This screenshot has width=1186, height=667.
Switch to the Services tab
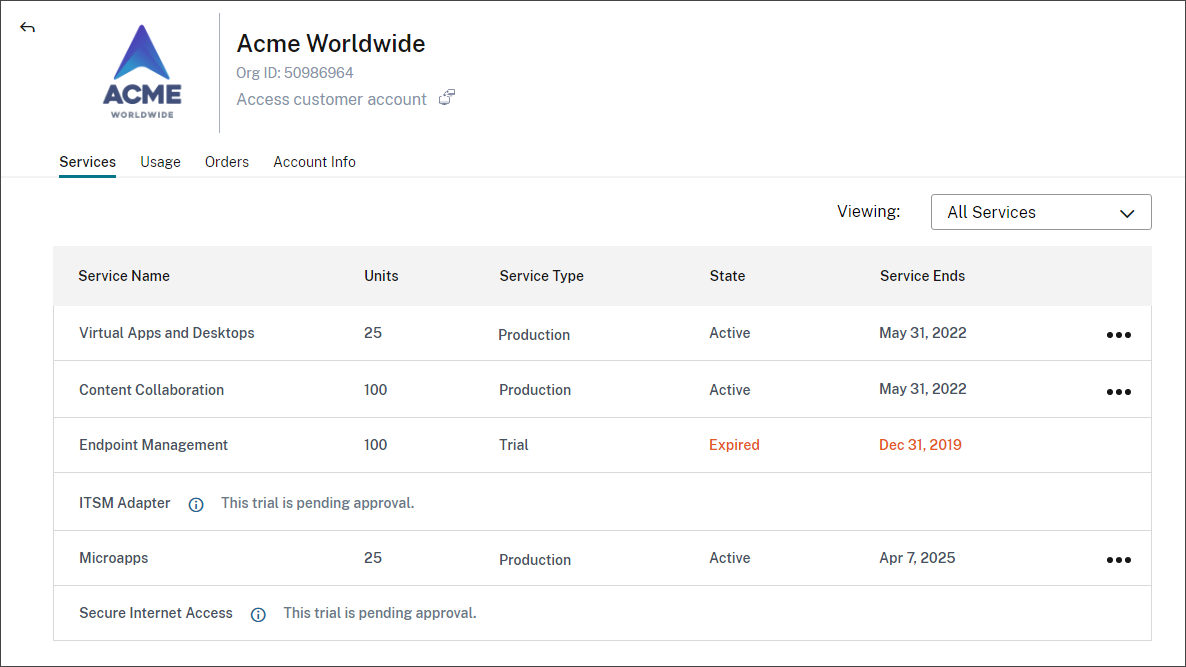click(88, 162)
